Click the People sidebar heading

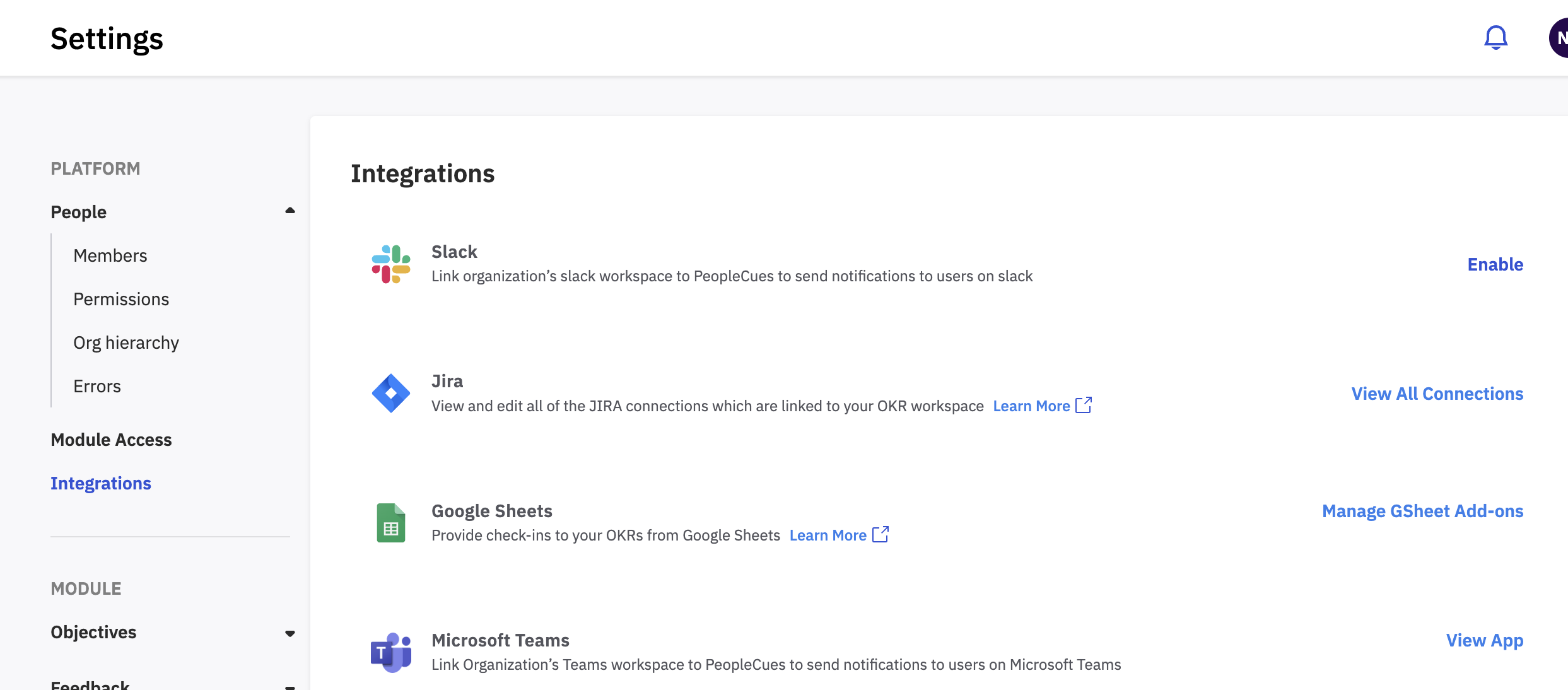79,212
